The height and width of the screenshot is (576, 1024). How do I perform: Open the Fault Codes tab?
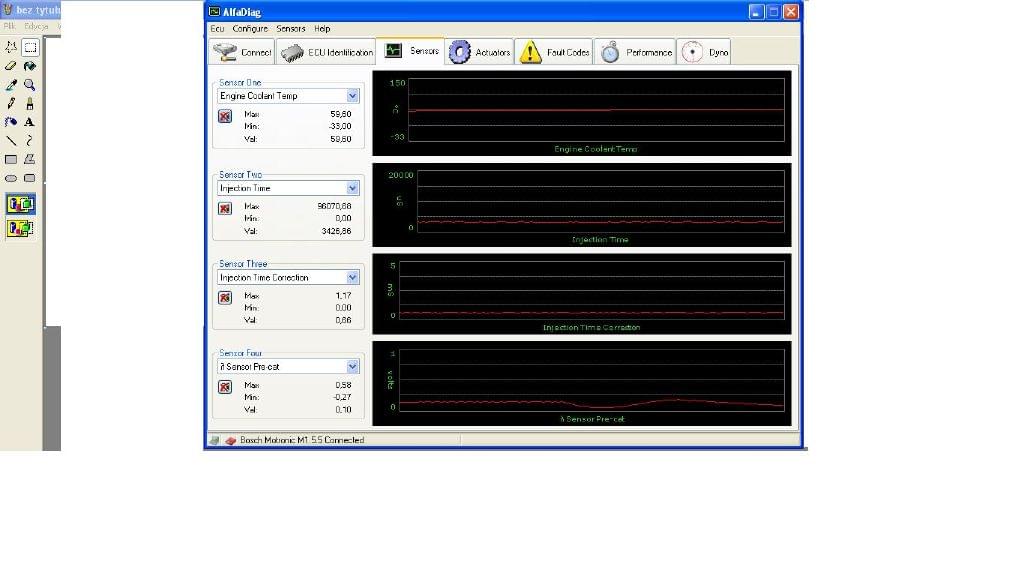tap(554, 52)
